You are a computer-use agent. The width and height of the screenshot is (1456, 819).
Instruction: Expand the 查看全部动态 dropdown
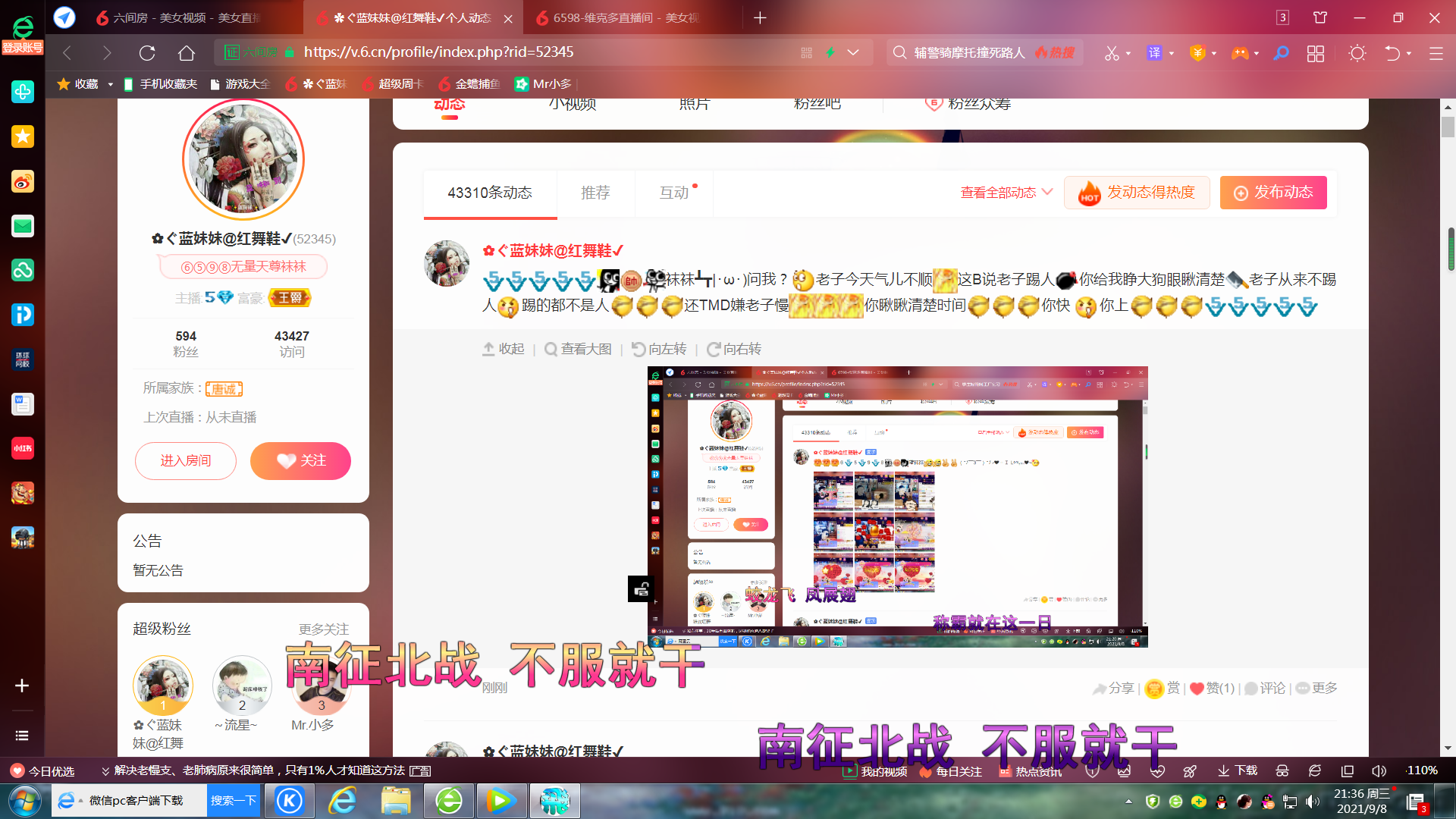[x=1006, y=193]
